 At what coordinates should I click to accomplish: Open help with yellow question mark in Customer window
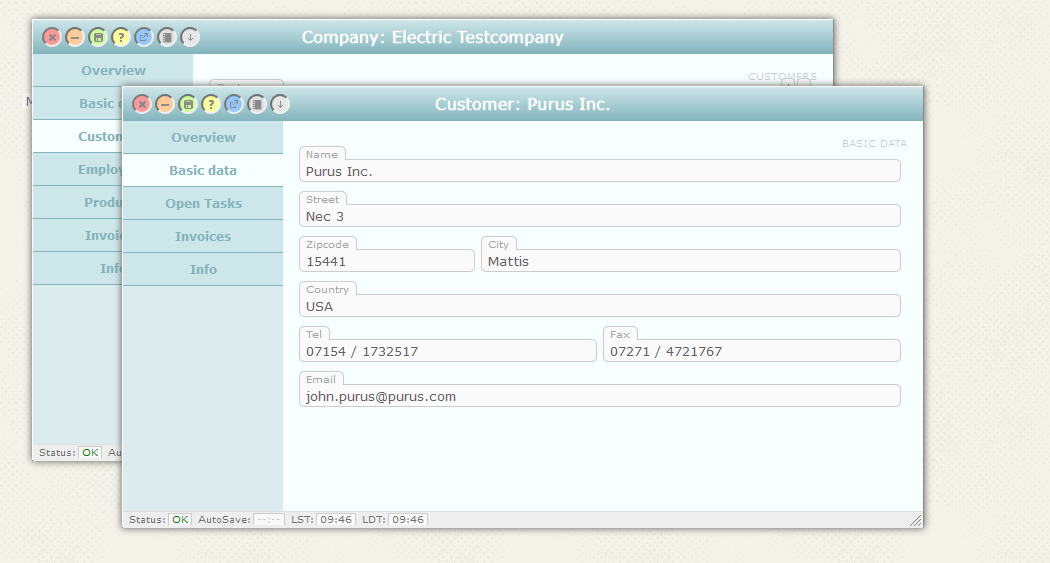(x=211, y=104)
